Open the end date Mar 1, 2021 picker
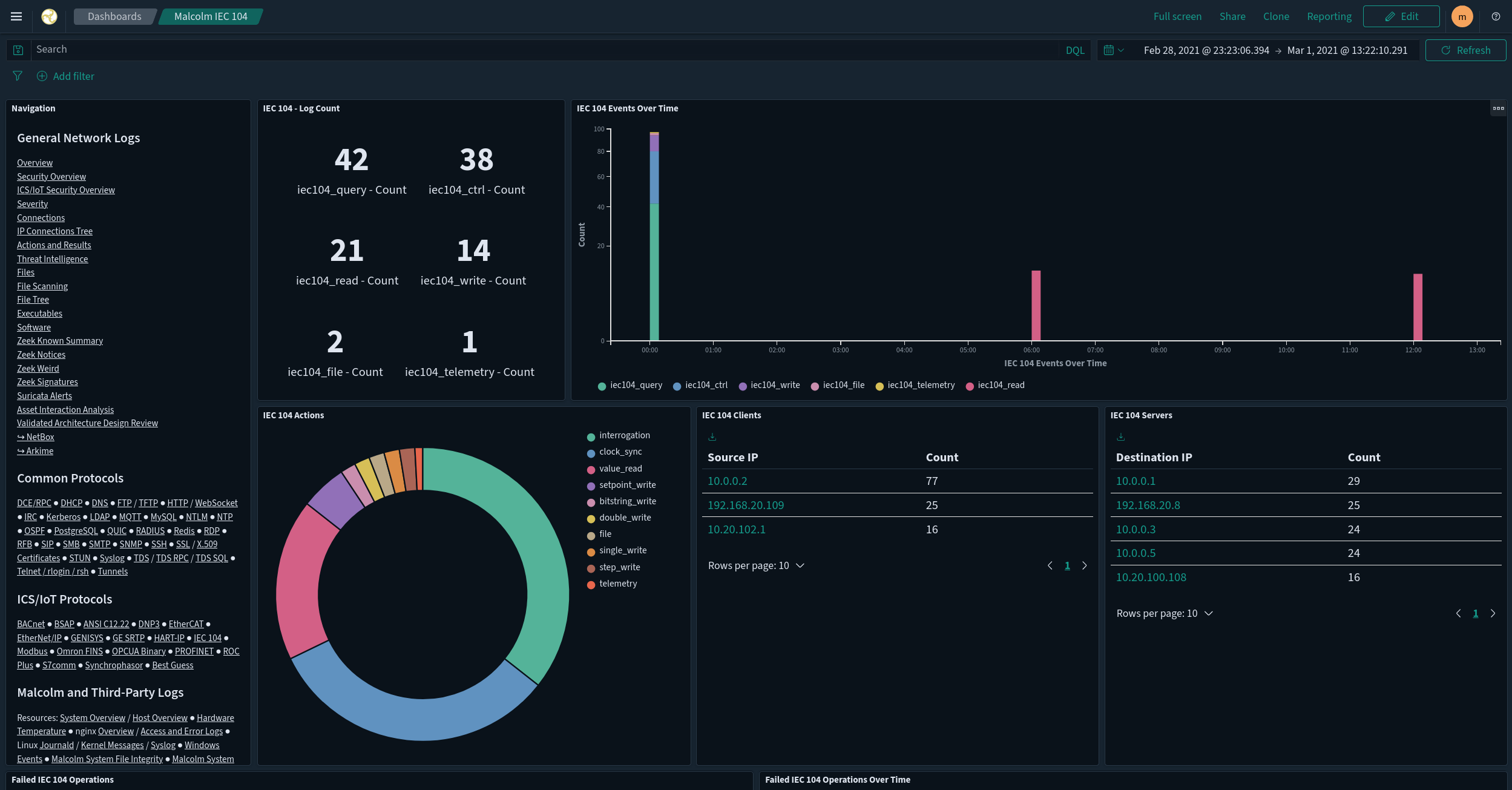The image size is (1512, 790). (1347, 50)
